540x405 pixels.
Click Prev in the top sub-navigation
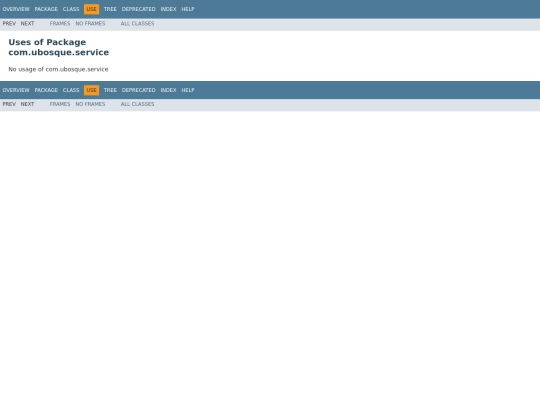(9, 23)
